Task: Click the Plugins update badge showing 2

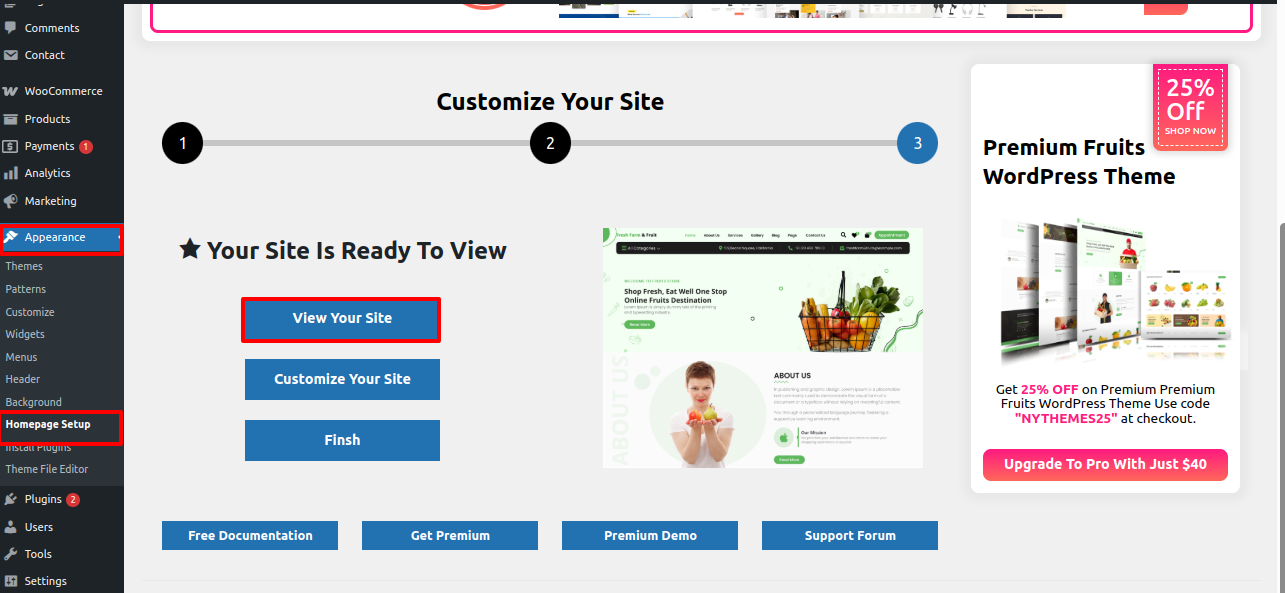Action: click(73, 500)
